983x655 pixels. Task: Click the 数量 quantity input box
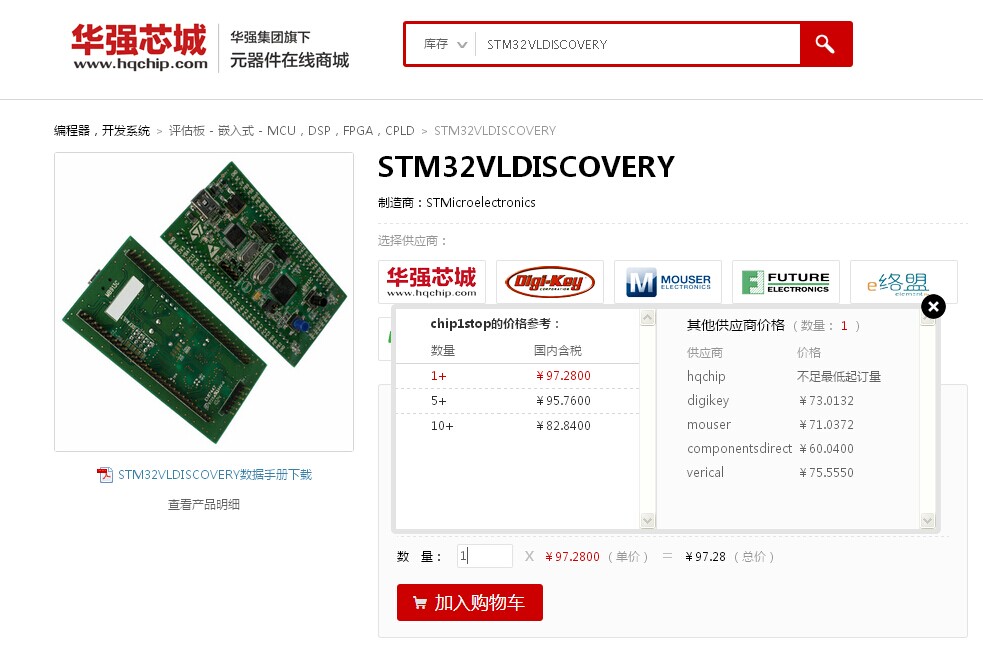click(485, 556)
